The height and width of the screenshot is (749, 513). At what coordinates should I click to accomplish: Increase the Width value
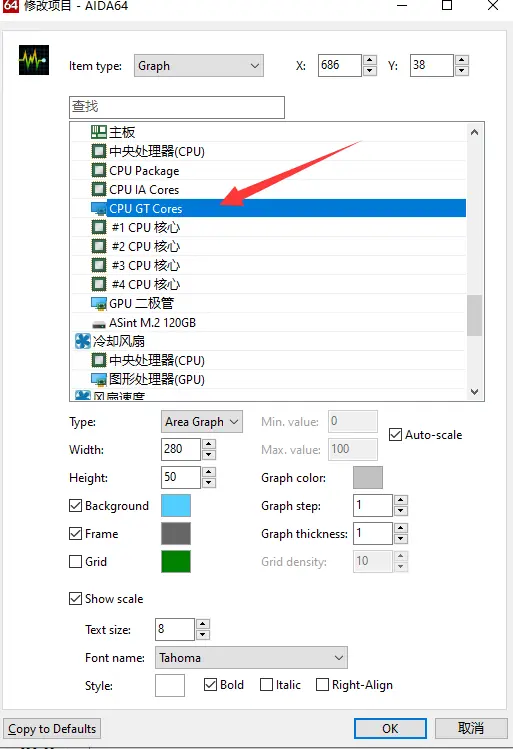(208, 444)
